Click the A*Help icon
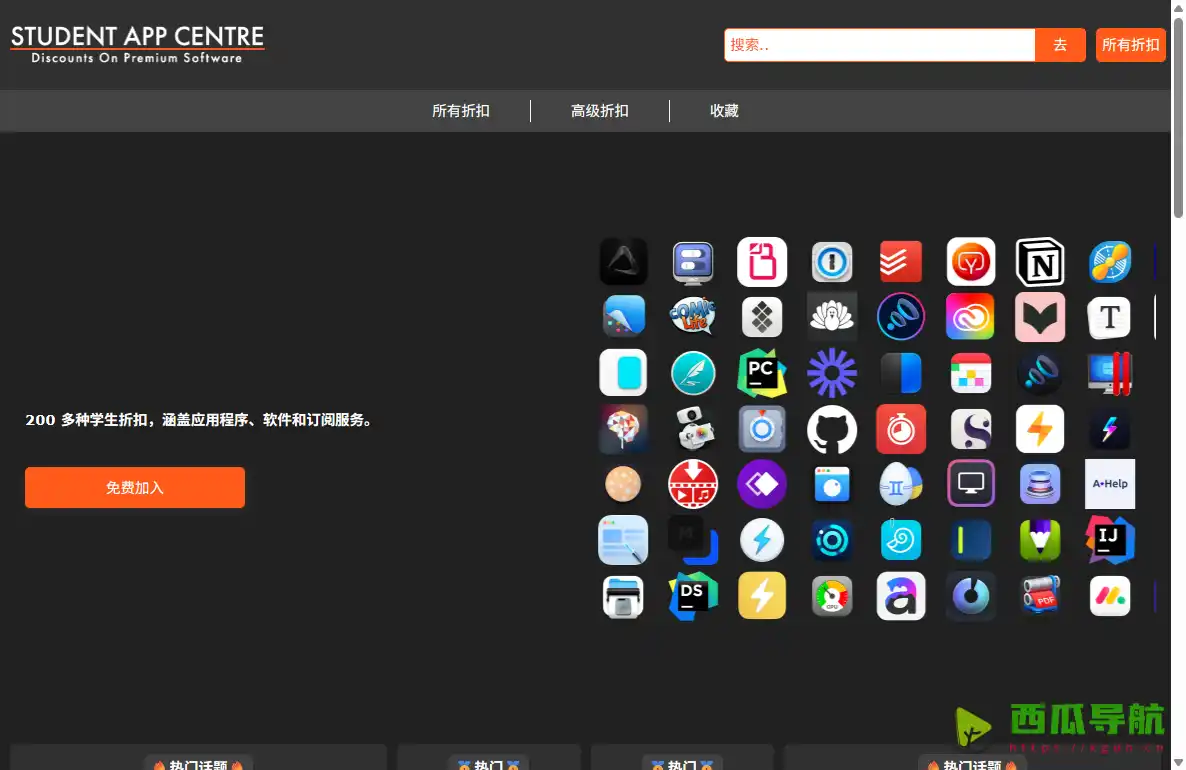Image resolution: width=1186 pixels, height=770 pixels. [1110, 484]
